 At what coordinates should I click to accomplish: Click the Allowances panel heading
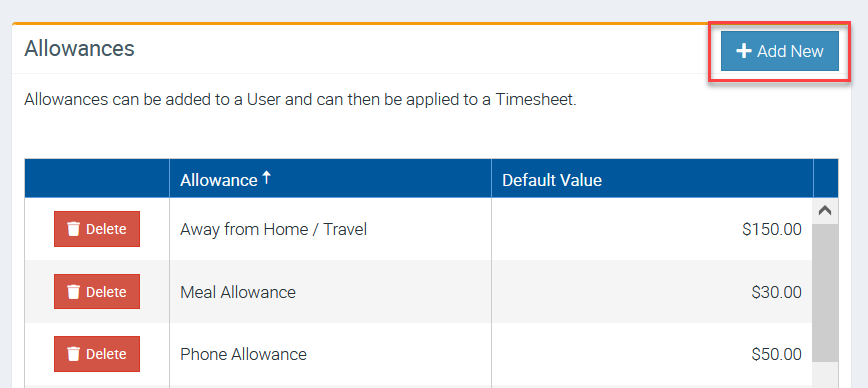pyautogui.click(x=79, y=49)
